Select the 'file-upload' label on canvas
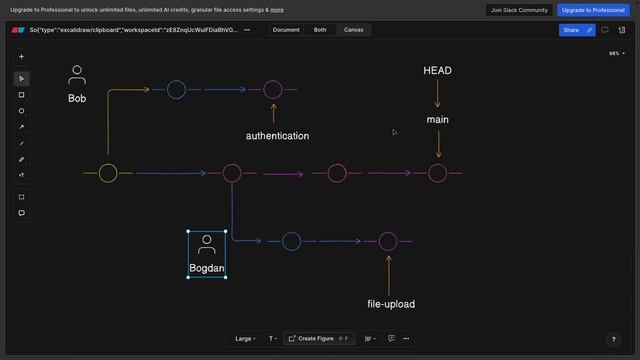This screenshot has height=360, width=640. click(391, 304)
